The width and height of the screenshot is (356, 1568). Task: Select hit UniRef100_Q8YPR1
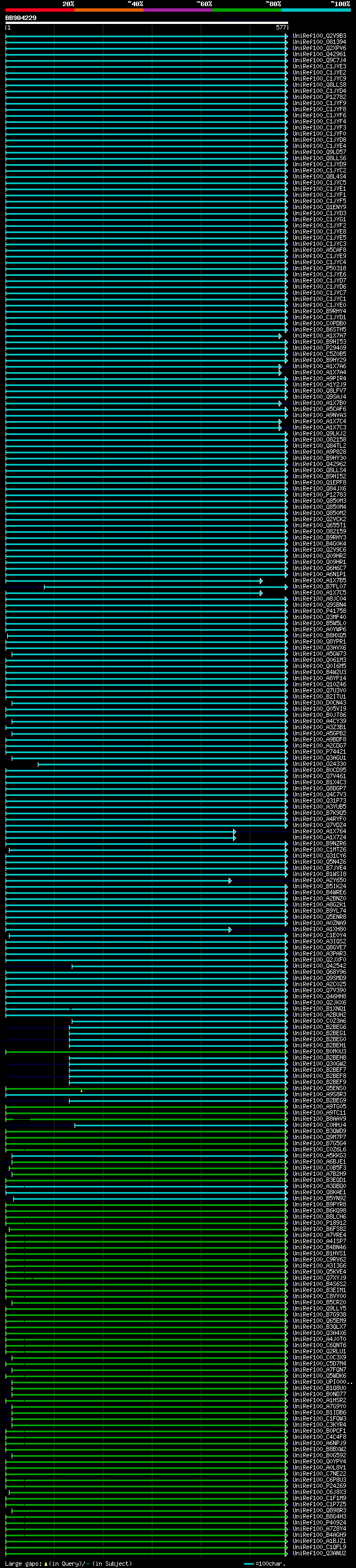[319, 641]
